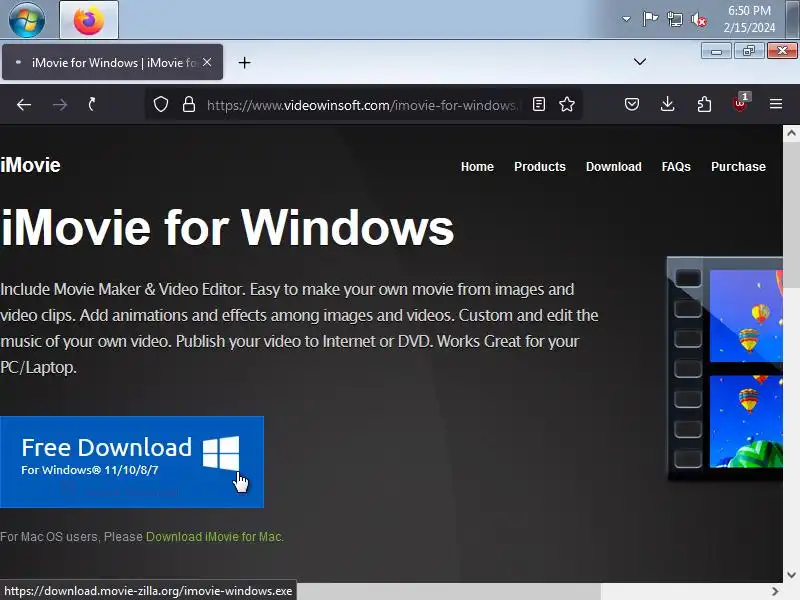Open the Action Center flag icon
The image size is (800, 600).
(x=650, y=19)
